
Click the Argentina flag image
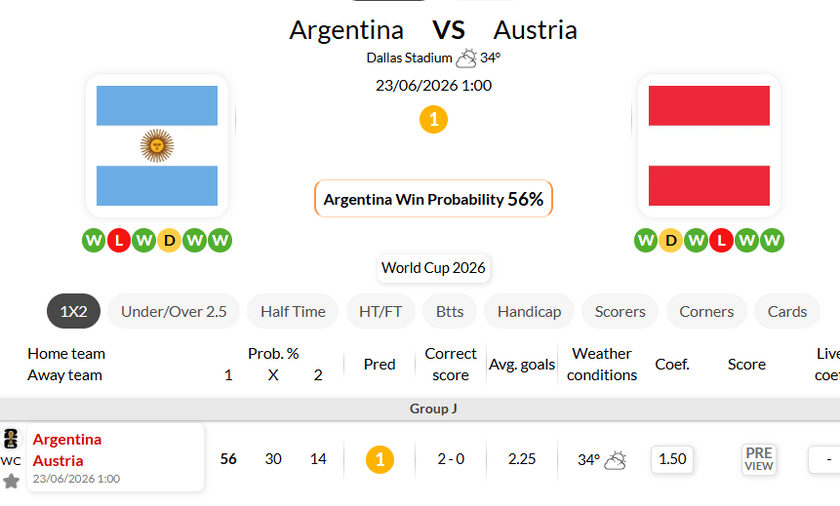[157, 146]
